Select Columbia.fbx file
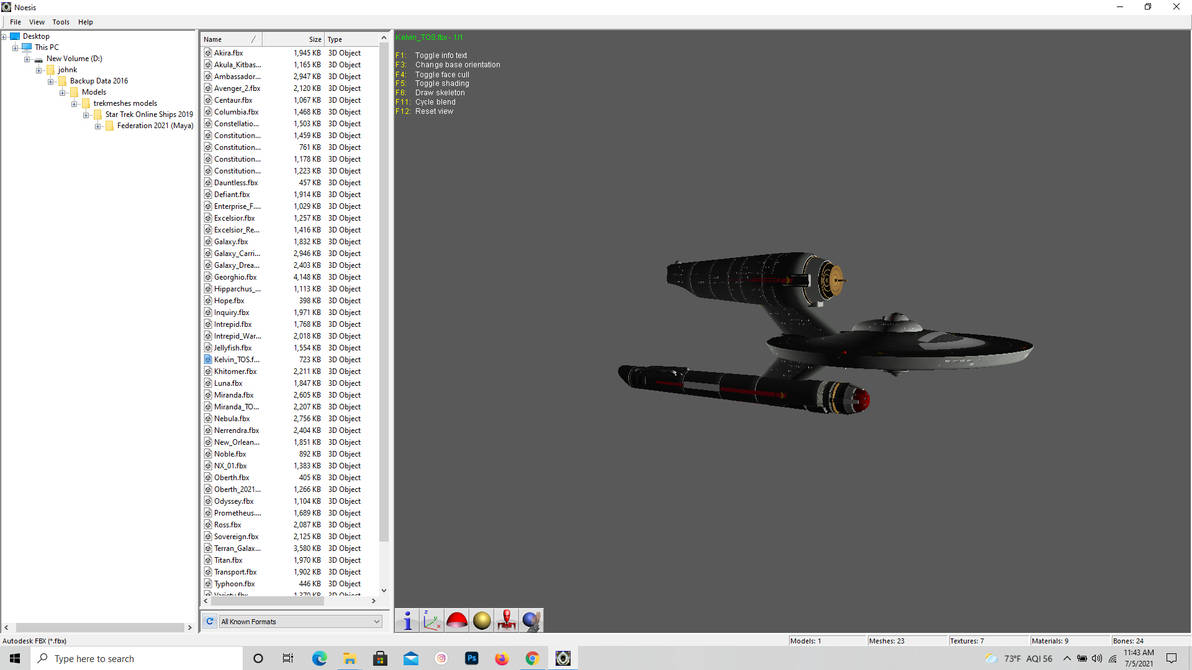1192x670 pixels. tap(236, 112)
